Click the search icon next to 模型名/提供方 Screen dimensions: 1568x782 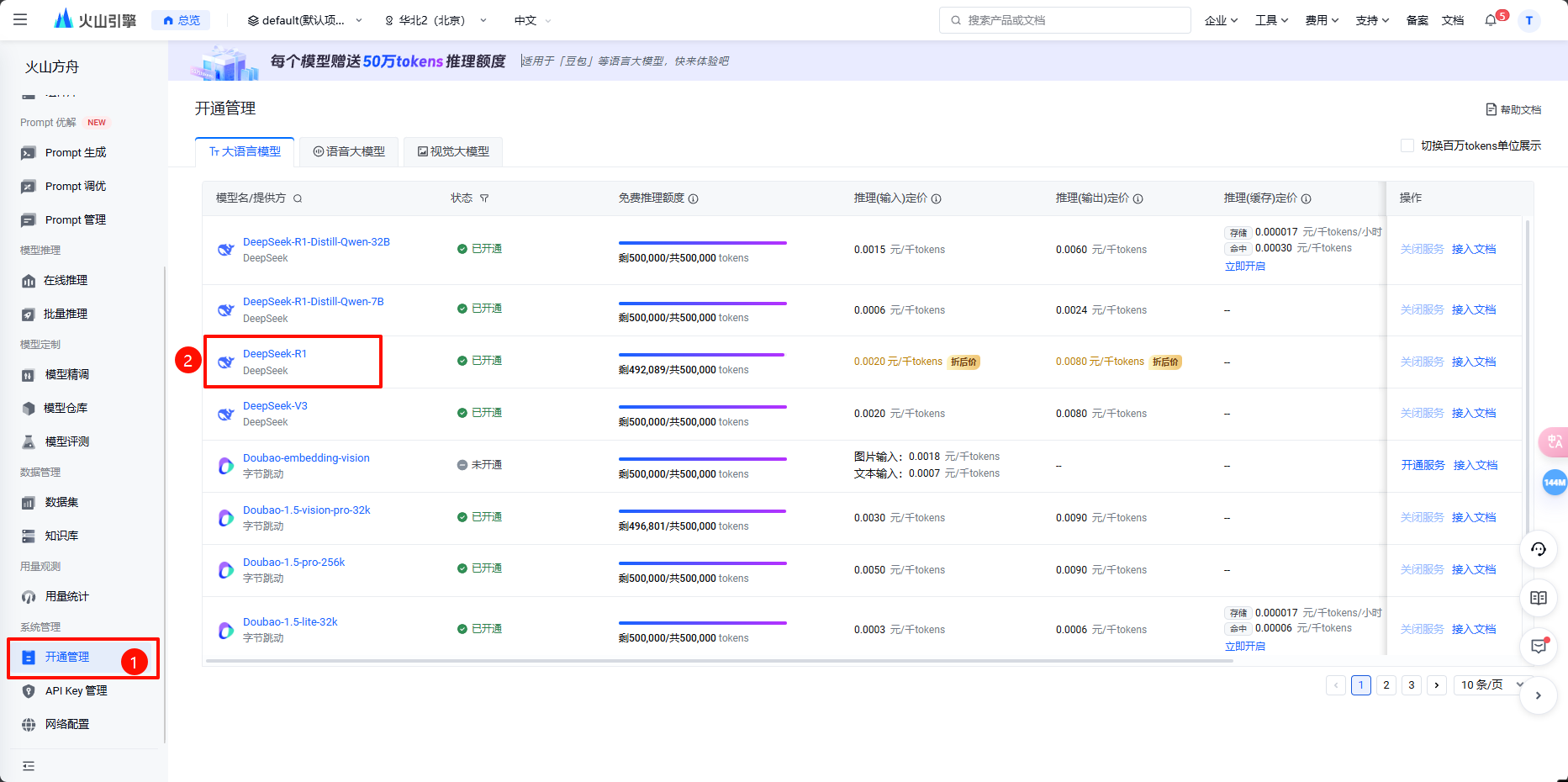[x=298, y=198]
